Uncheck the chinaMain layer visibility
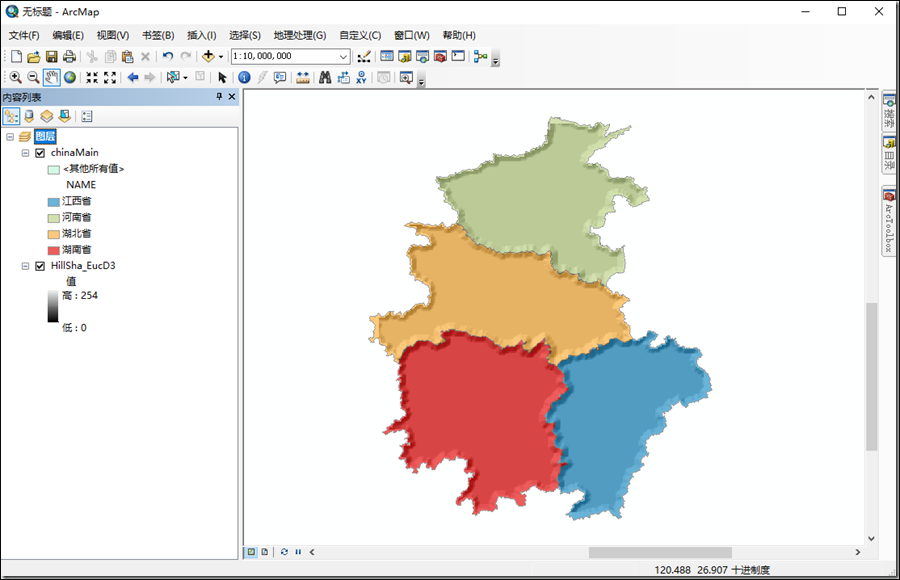This screenshot has width=900, height=580. (x=40, y=152)
